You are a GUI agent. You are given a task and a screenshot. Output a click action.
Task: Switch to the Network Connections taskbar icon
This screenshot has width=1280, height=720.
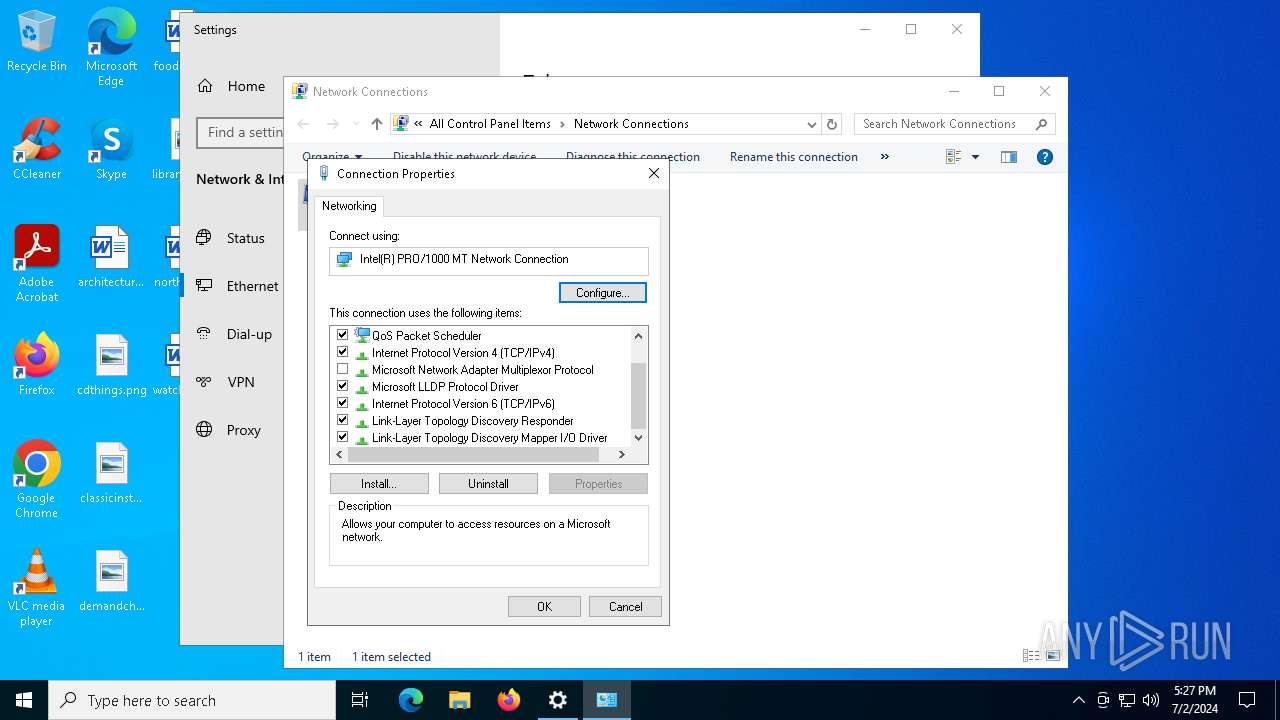(607, 700)
